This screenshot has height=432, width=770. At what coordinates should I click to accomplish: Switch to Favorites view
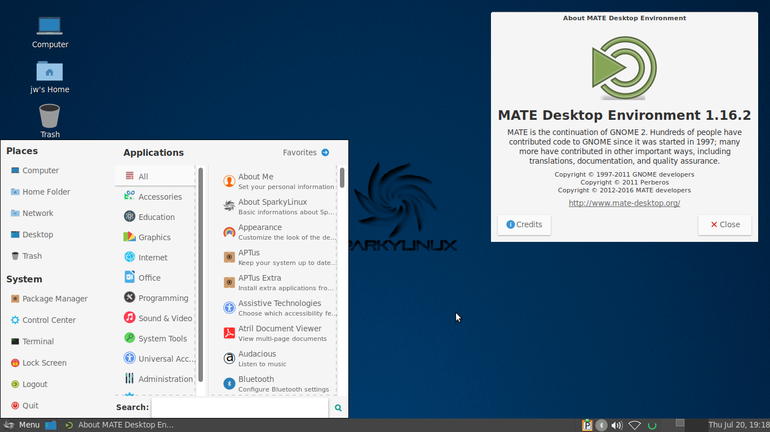300,153
